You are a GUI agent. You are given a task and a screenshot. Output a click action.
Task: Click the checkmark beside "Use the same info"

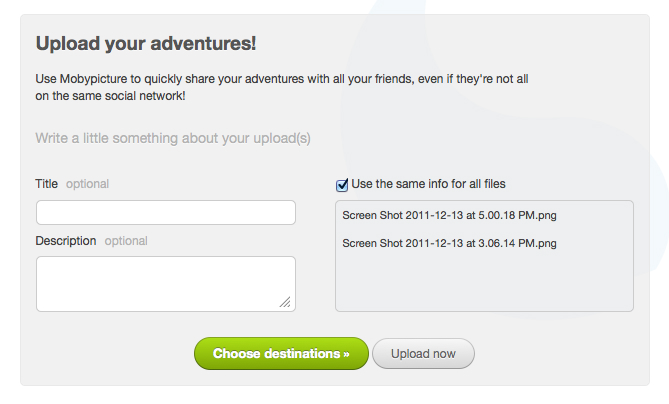pyautogui.click(x=342, y=184)
